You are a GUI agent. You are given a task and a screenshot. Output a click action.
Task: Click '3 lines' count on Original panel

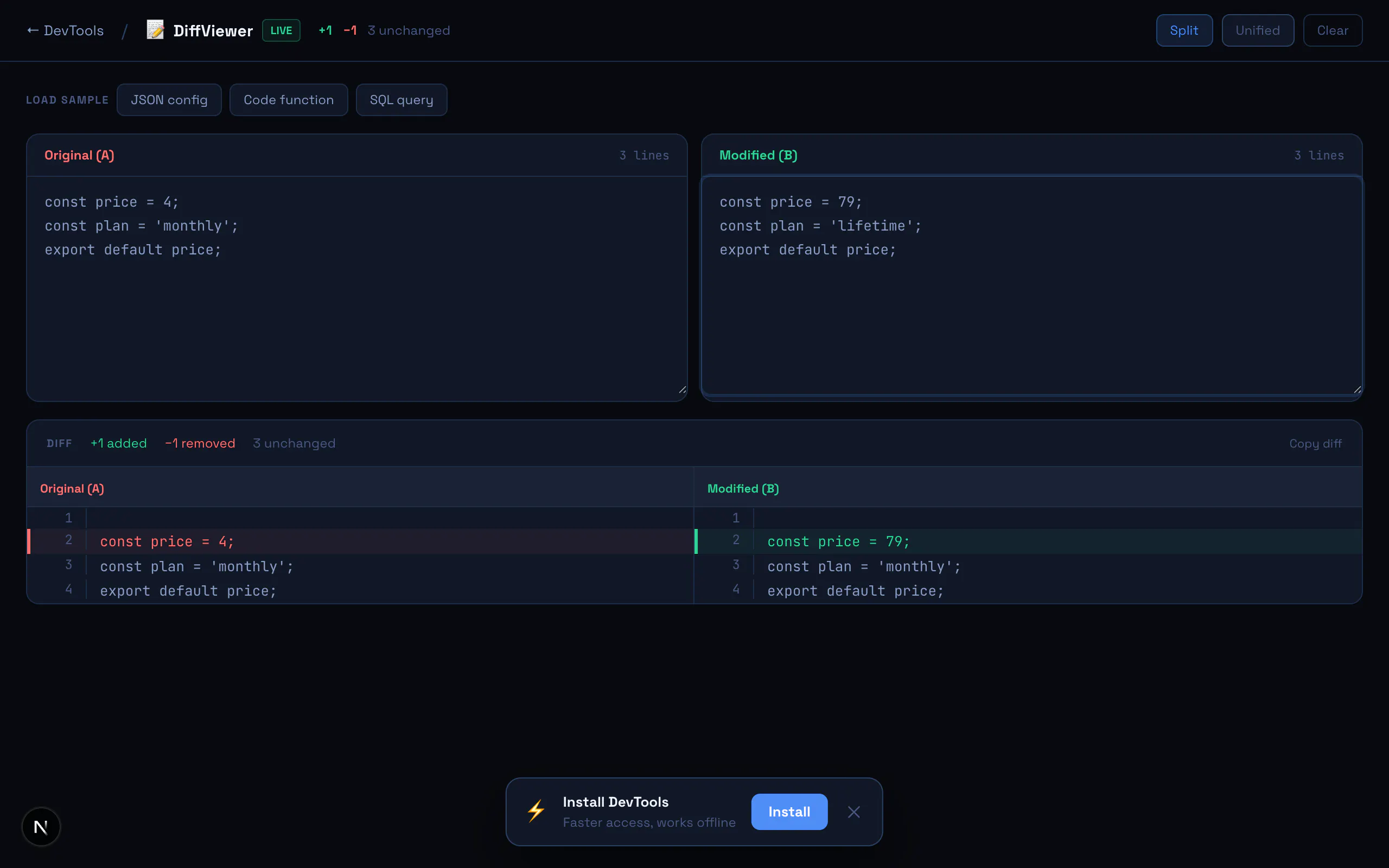644,156
